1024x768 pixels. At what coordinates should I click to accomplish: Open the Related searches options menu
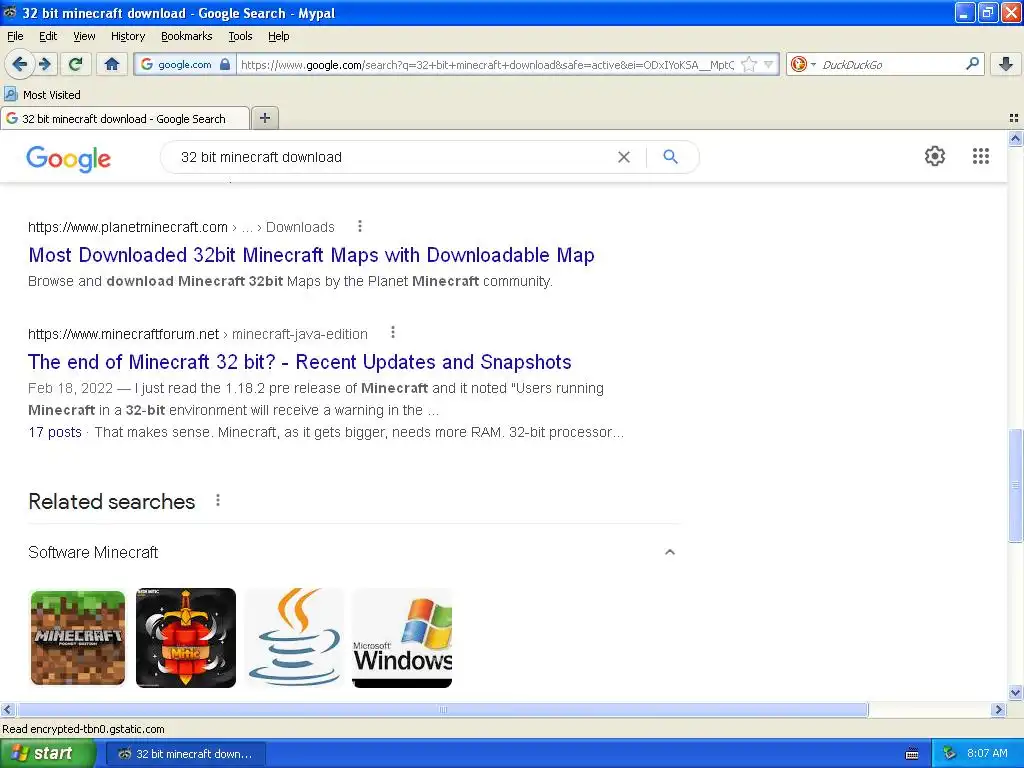[218, 501]
